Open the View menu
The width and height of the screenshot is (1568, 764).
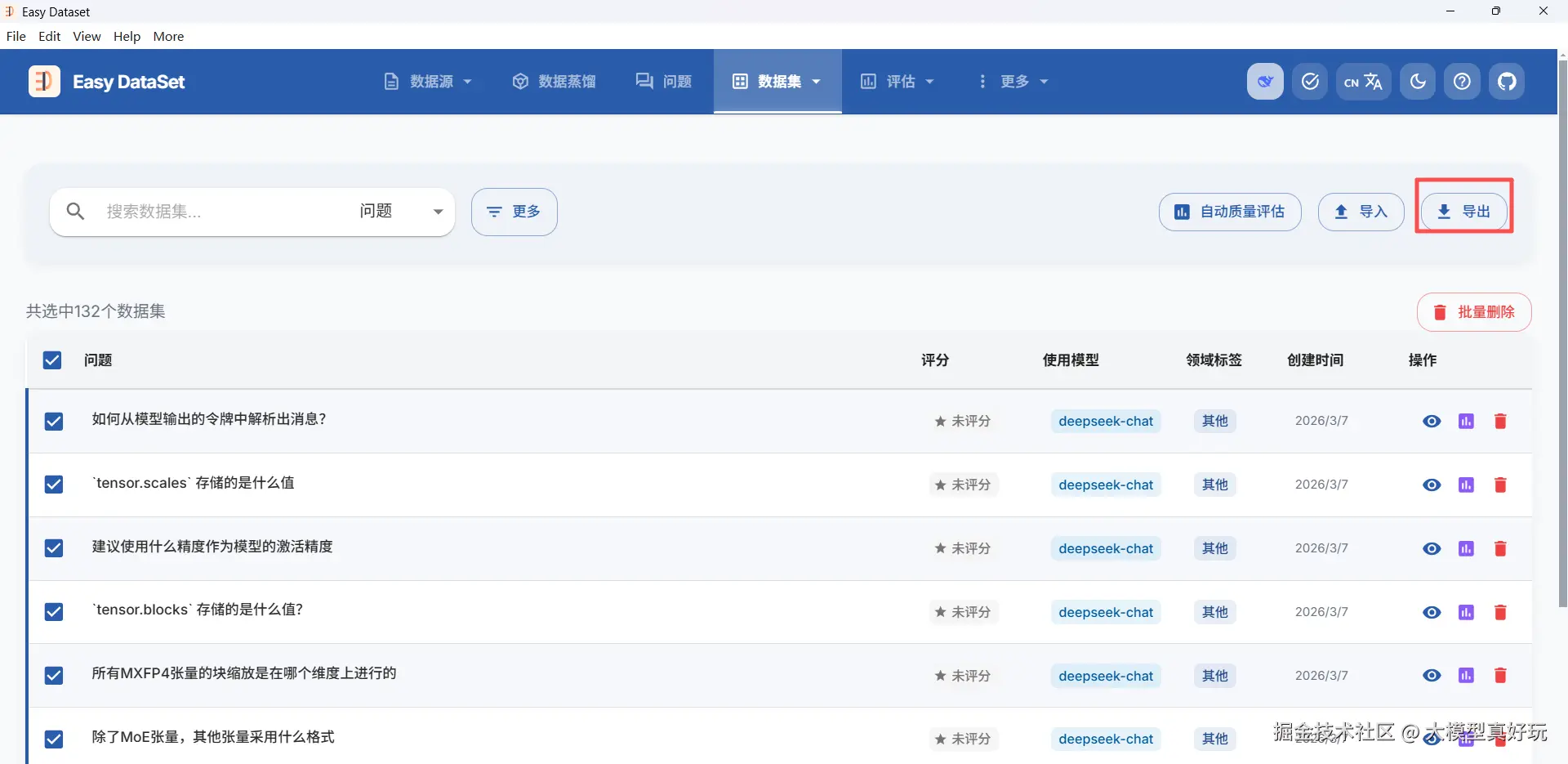tap(87, 37)
